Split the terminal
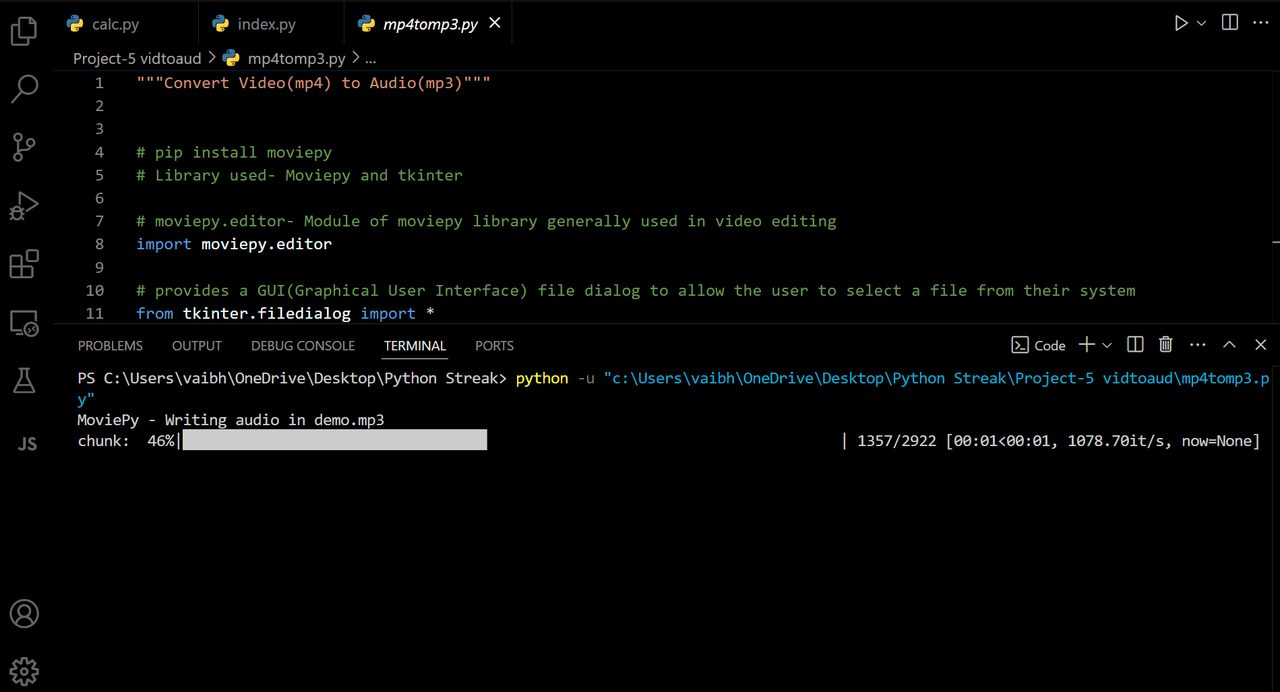Image resolution: width=1280 pixels, height=692 pixels. click(x=1135, y=344)
